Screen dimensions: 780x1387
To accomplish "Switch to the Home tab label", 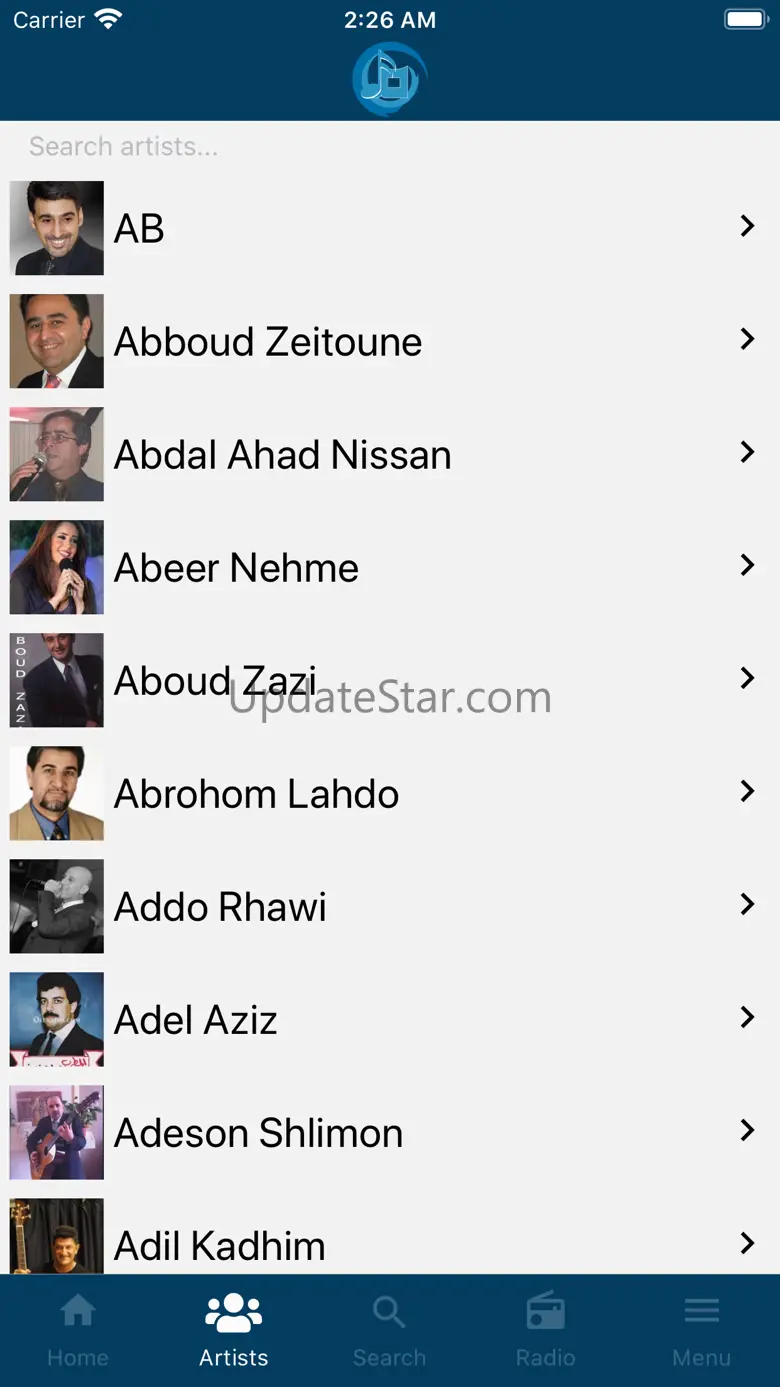I will click(x=78, y=1358).
